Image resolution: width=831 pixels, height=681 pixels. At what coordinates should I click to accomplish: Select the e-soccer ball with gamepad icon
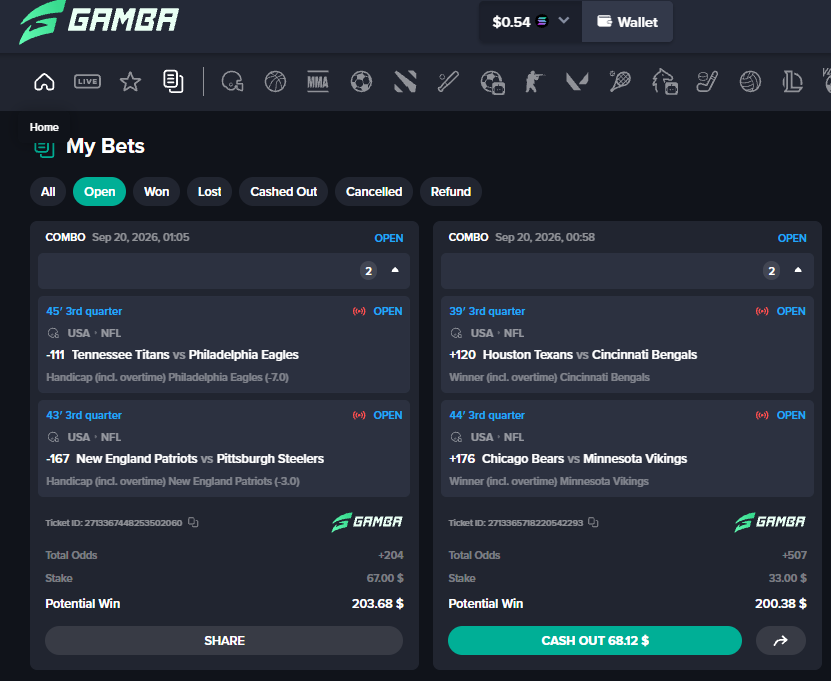tap(492, 83)
